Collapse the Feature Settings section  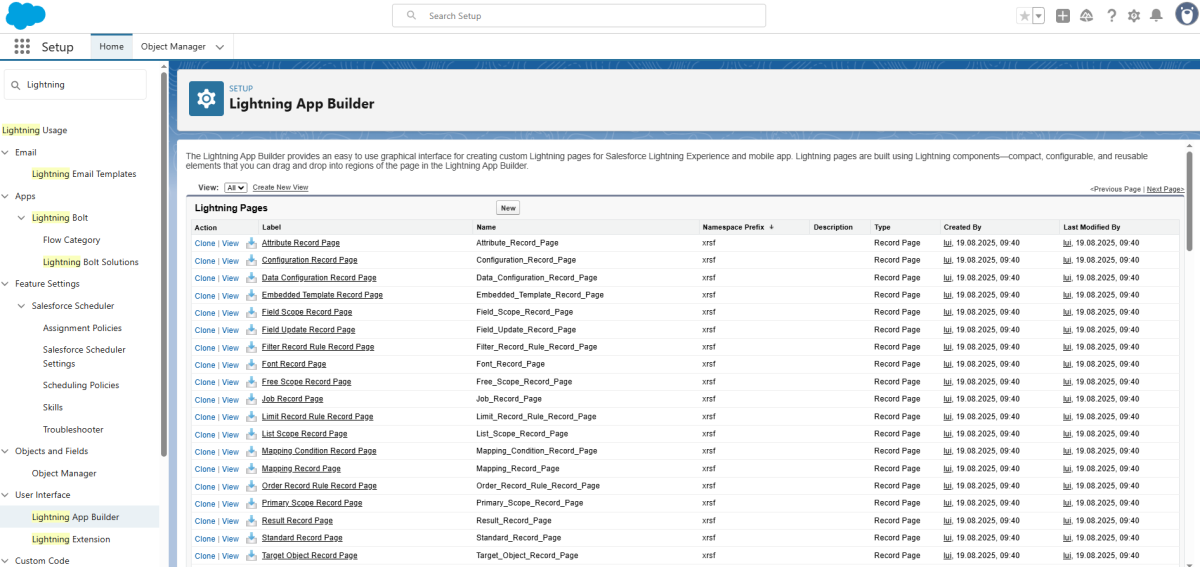click(6, 284)
